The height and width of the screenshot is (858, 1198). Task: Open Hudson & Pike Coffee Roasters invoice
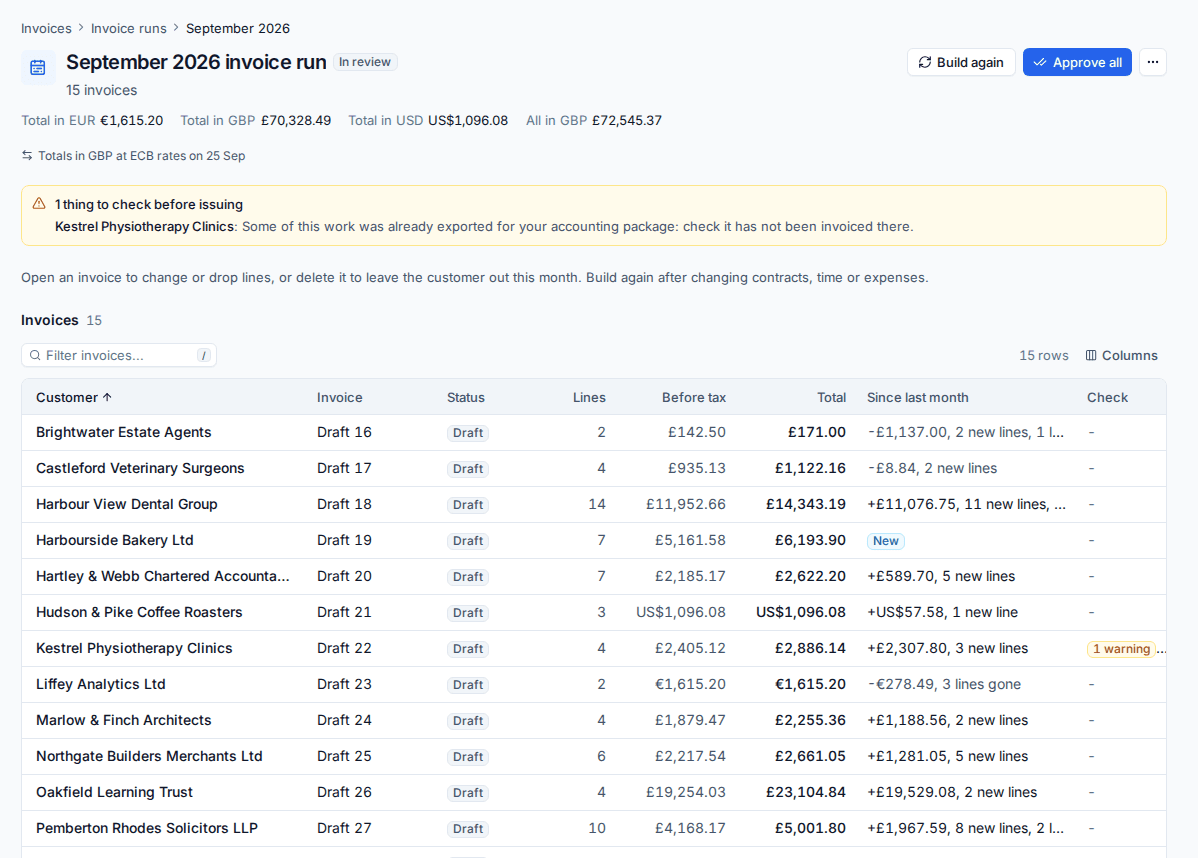594,612
